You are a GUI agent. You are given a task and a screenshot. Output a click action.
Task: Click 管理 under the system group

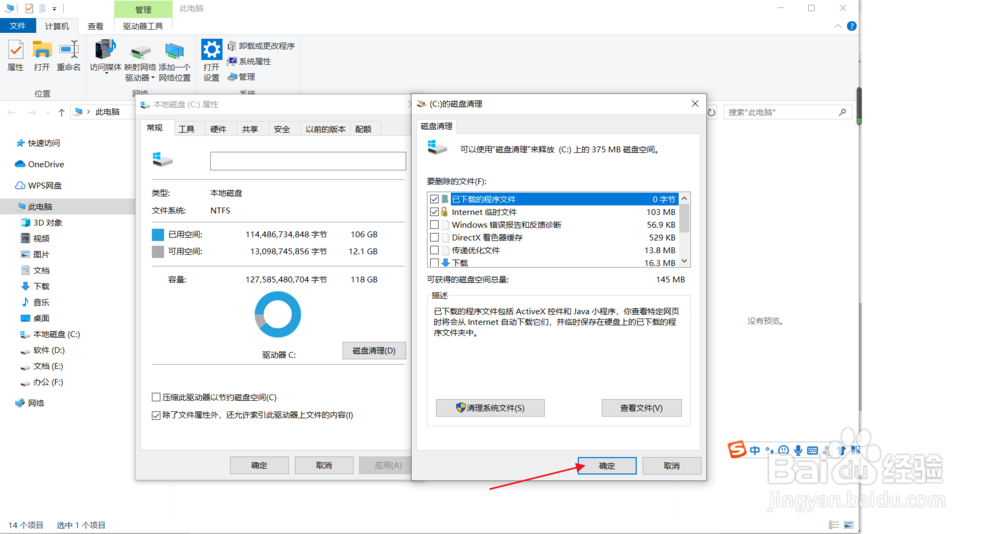(242, 77)
